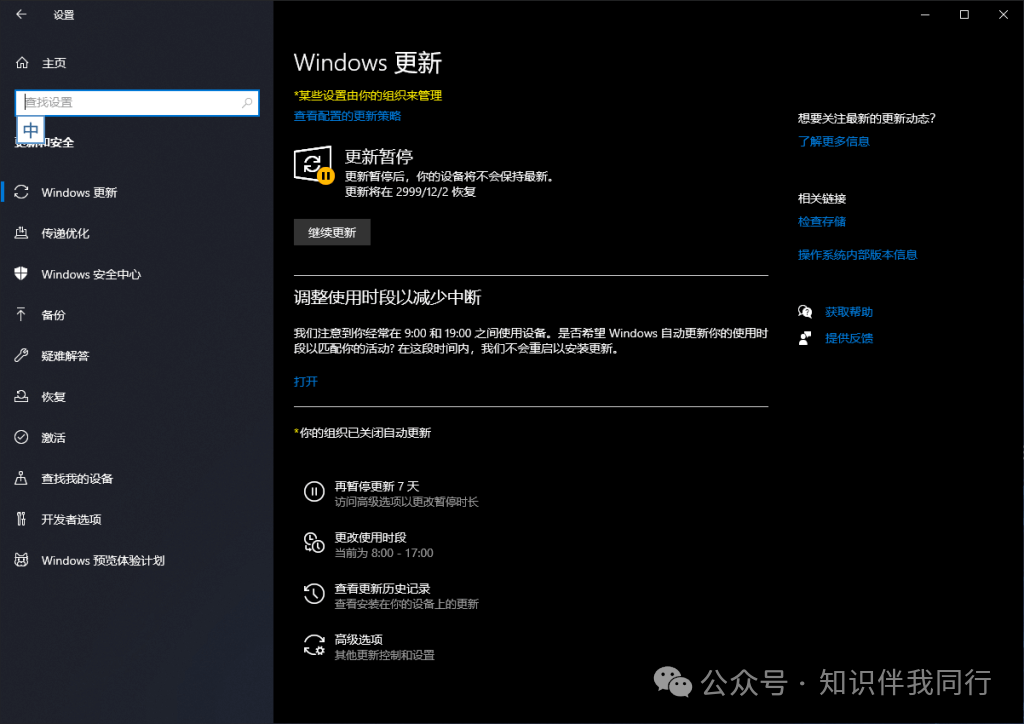1024x724 pixels.
Task: Open the home icon next to 主页
Action: tap(22, 63)
